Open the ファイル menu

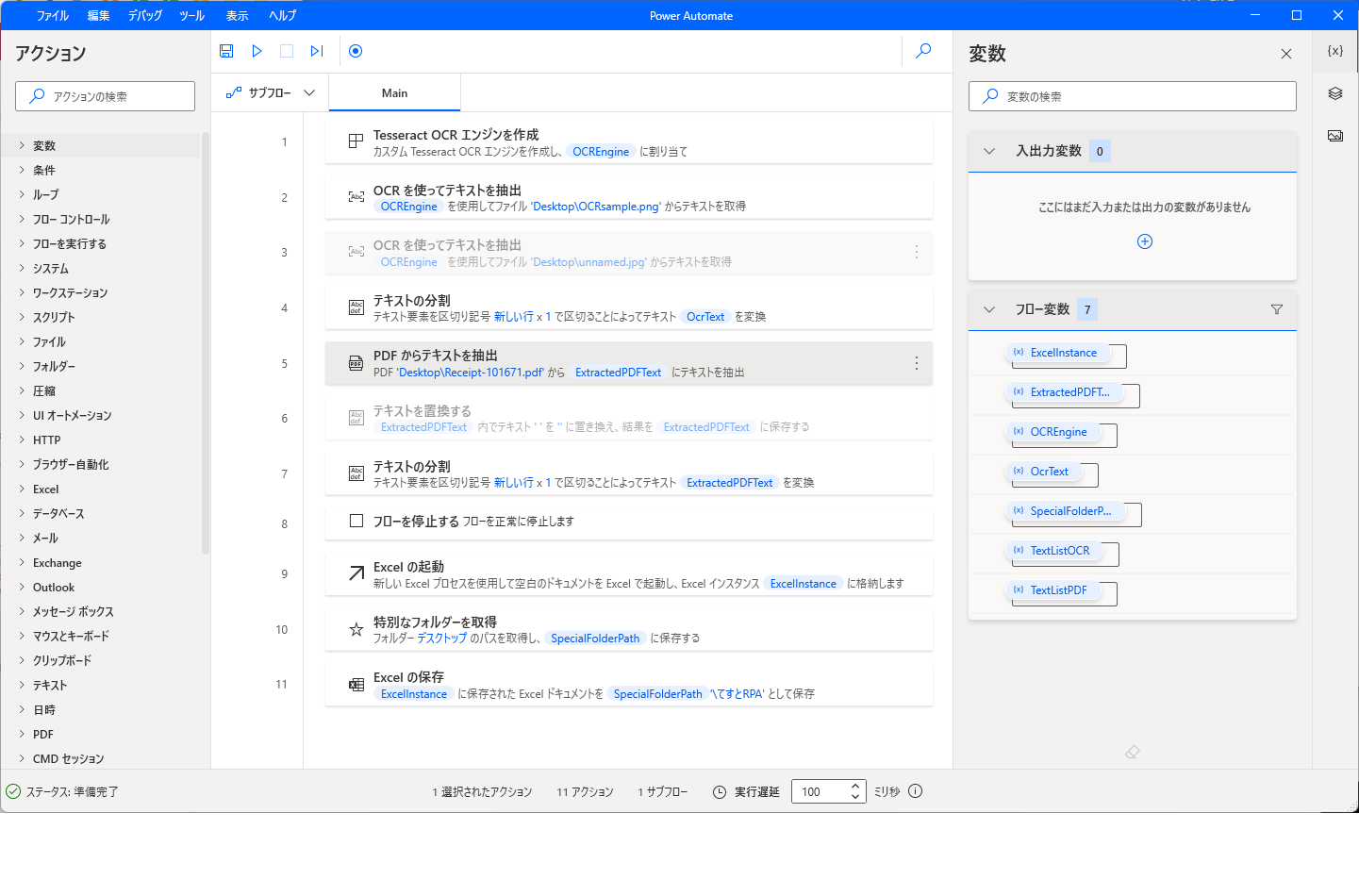pyautogui.click(x=52, y=15)
